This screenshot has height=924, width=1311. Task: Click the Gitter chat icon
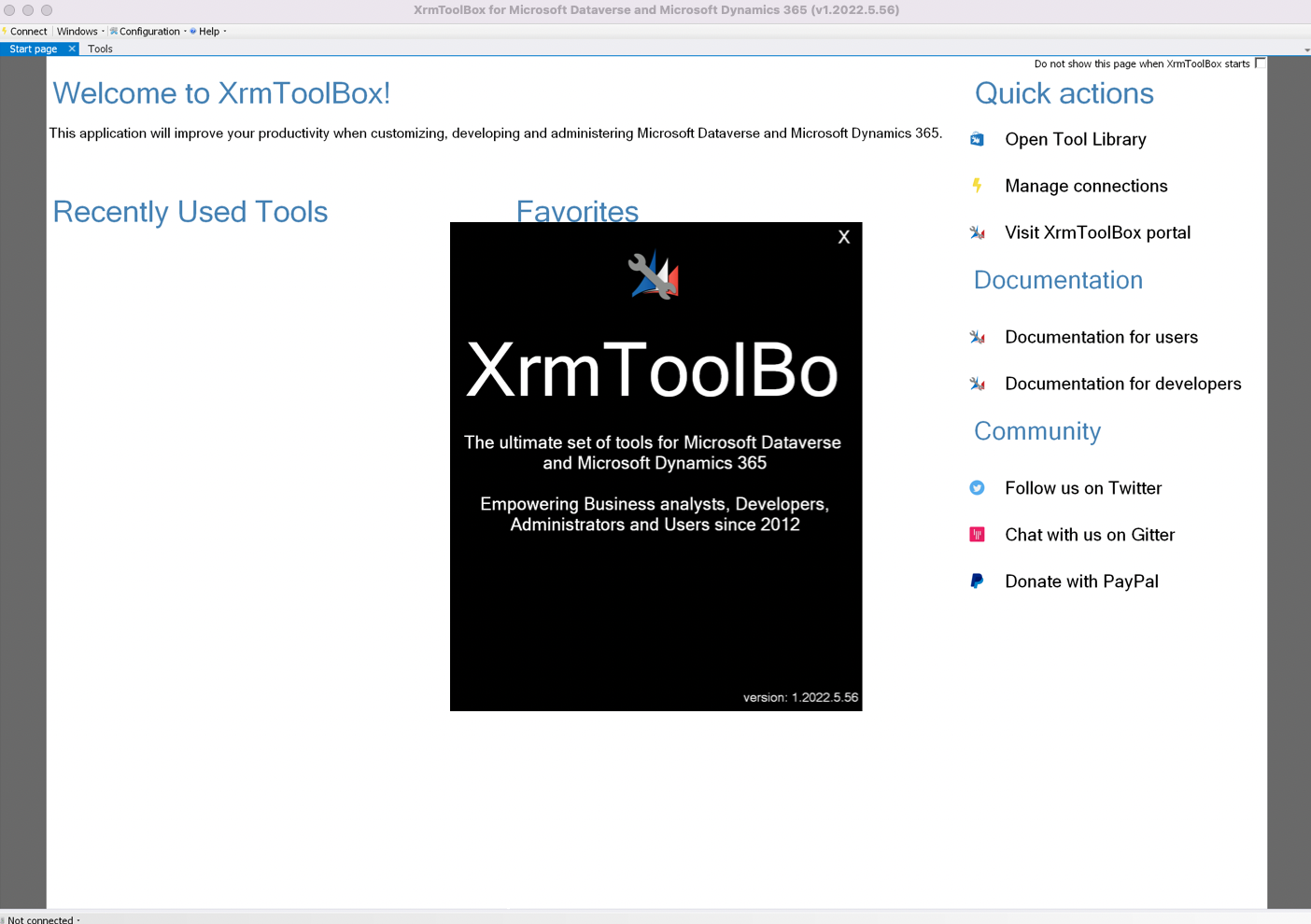[977, 535]
